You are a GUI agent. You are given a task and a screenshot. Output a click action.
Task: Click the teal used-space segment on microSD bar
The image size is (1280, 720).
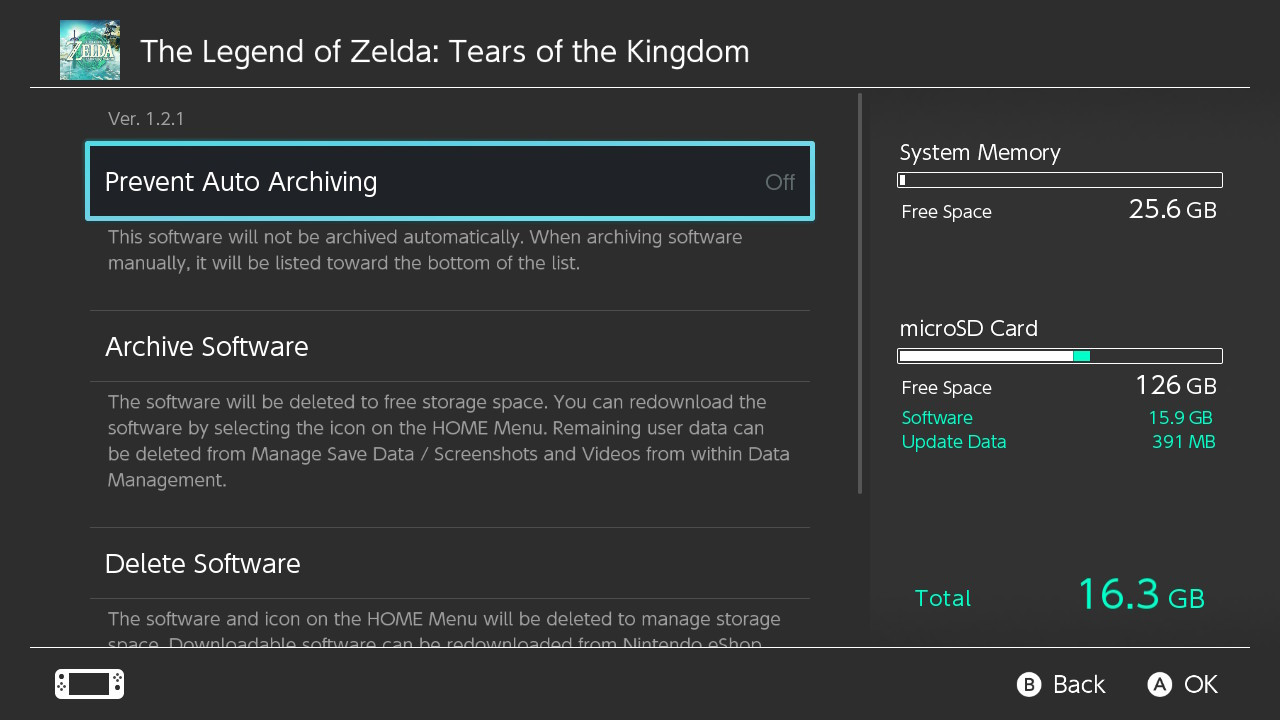point(1081,356)
